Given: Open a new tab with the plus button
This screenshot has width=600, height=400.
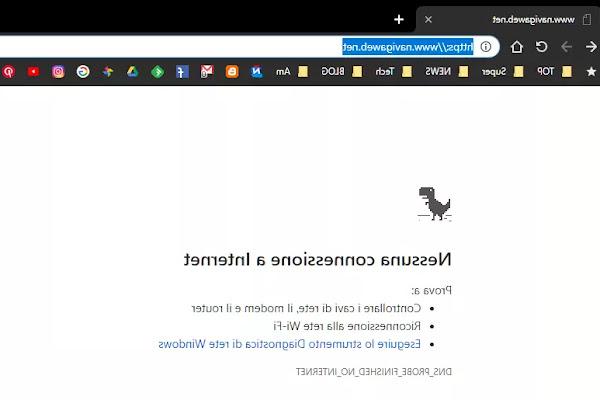Looking at the screenshot, I should pos(399,19).
